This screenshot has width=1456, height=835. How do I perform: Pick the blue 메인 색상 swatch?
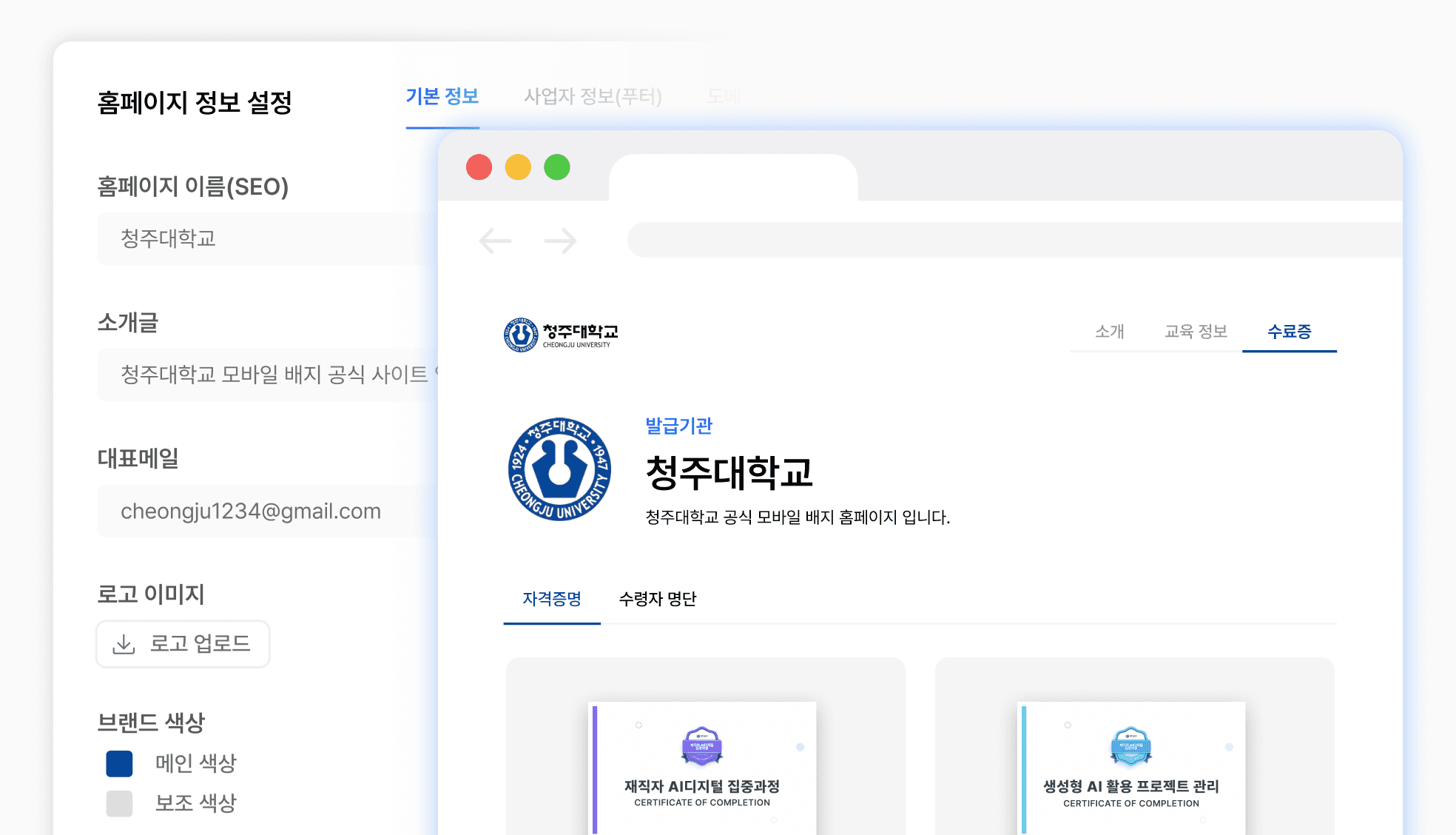coord(119,763)
